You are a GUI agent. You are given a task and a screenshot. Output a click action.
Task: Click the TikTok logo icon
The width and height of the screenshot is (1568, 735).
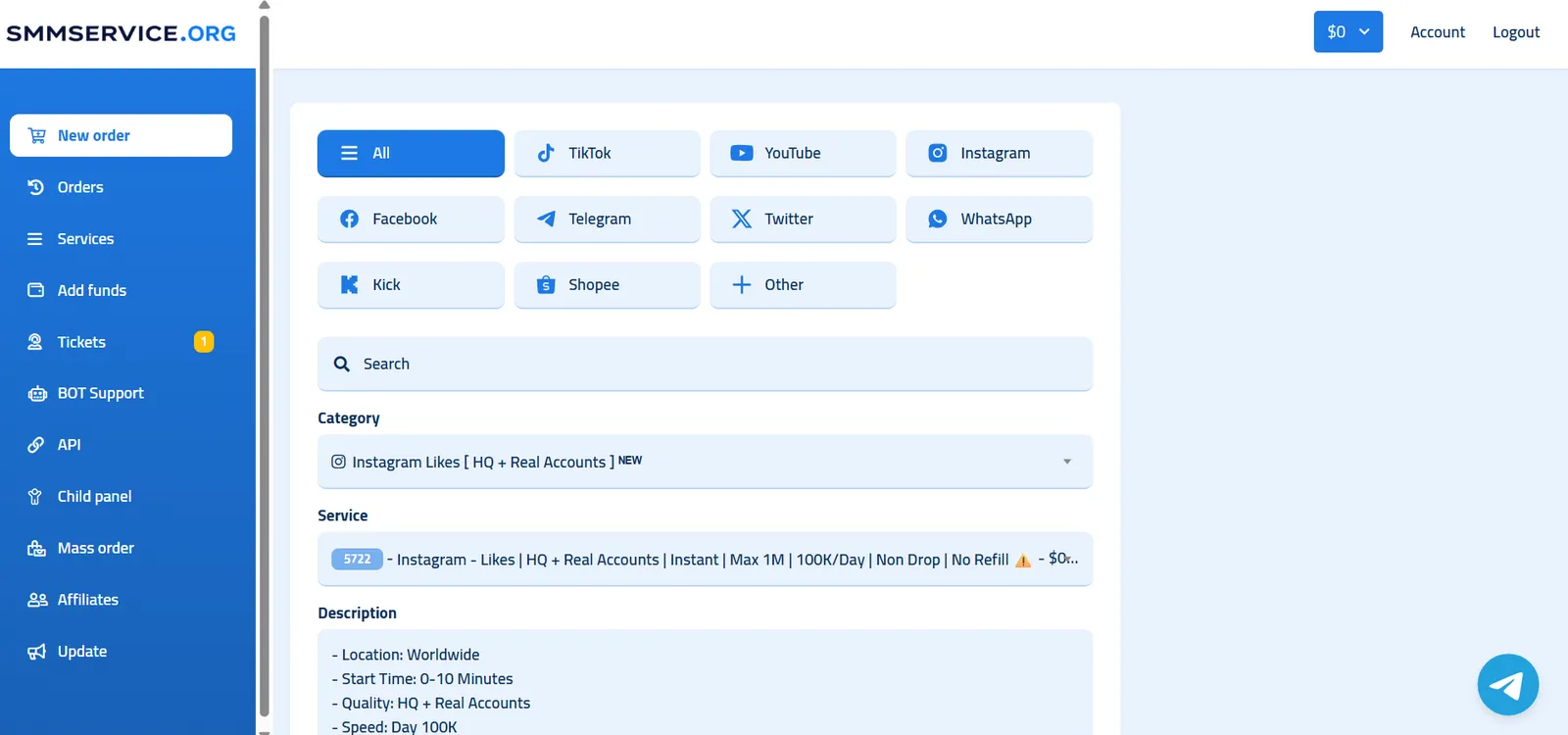pos(546,153)
